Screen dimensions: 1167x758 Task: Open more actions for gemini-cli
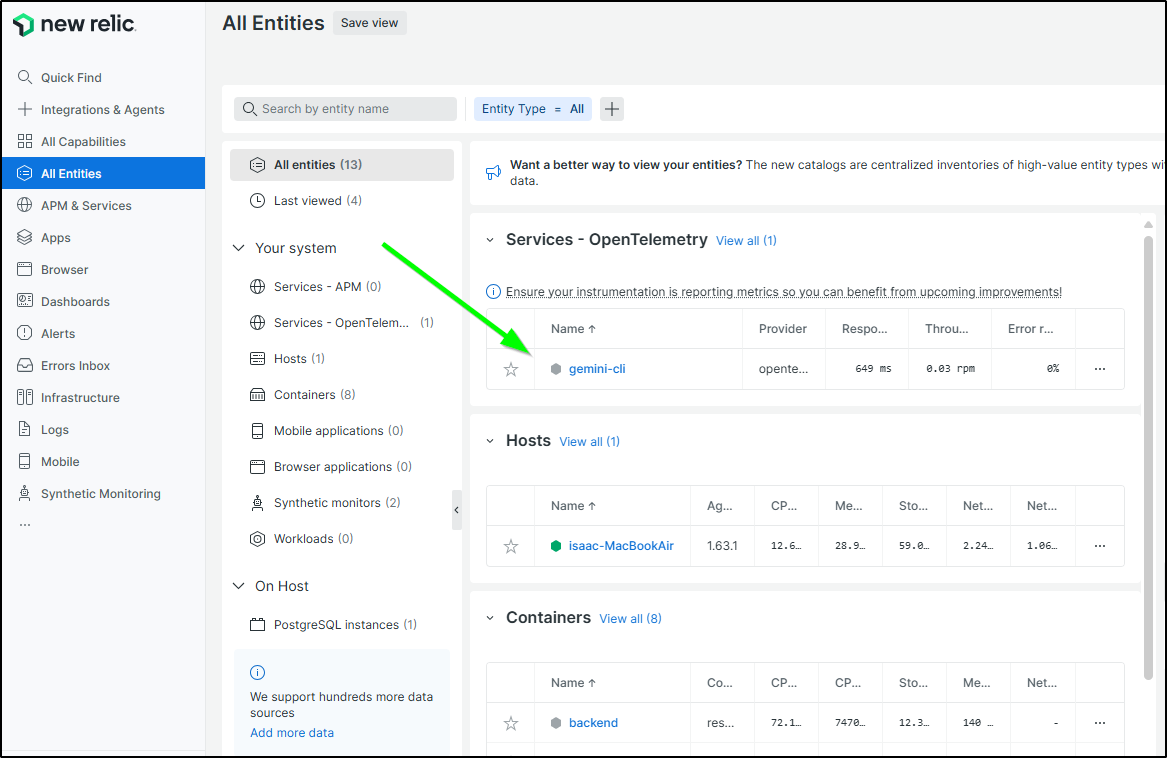(x=1099, y=369)
